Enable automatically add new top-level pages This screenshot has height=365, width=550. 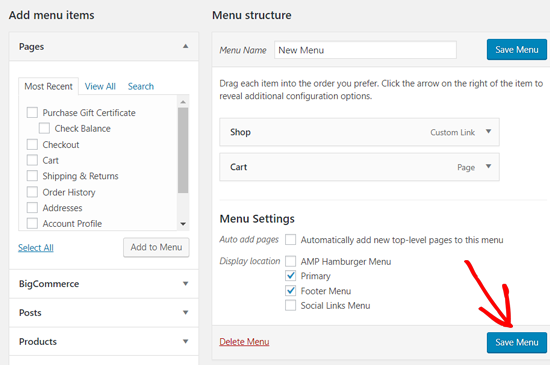point(290,239)
